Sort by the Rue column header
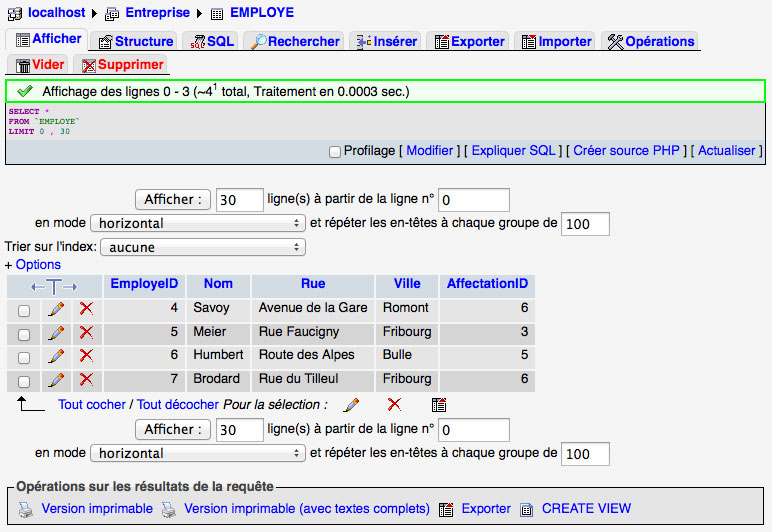772x532 pixels. coord(313,283)
